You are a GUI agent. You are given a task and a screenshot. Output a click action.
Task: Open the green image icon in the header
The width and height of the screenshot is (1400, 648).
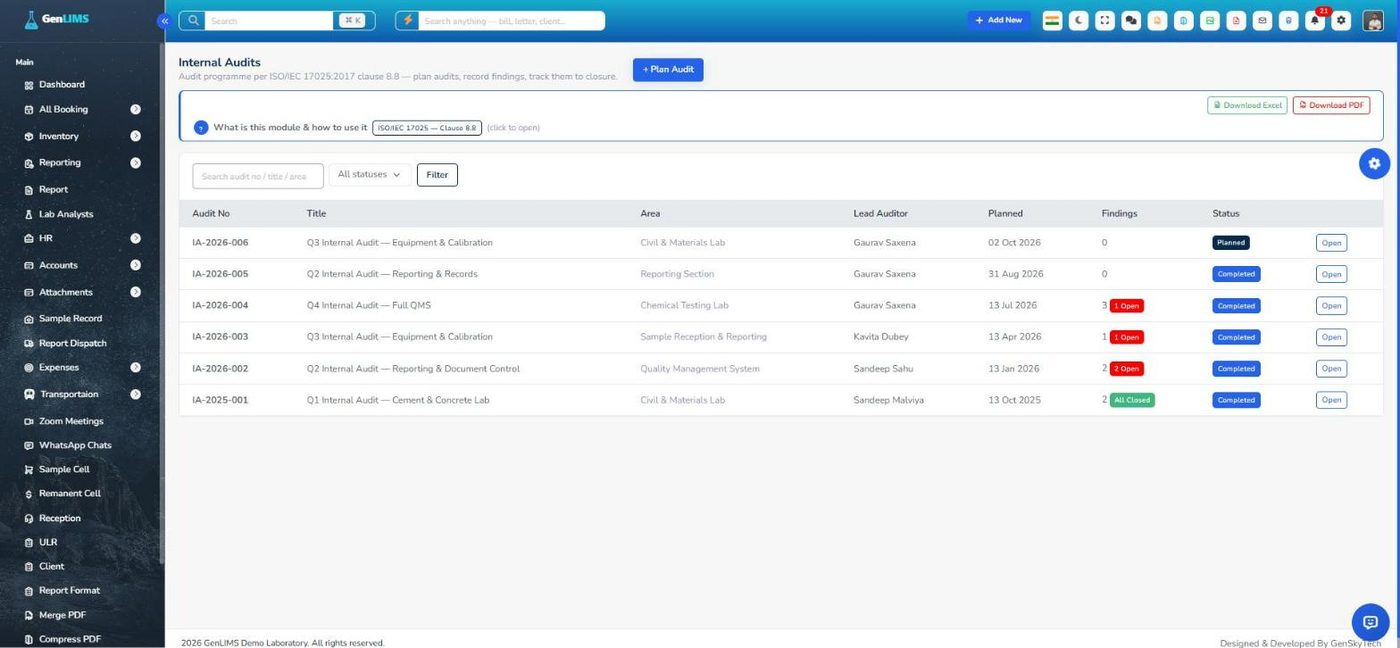pyautogui.click(x=1210, y=20)
